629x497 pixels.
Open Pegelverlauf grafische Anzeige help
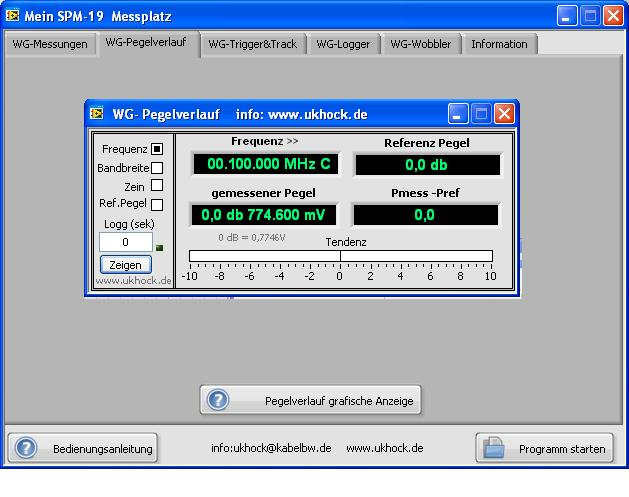[x=310, y=400]
